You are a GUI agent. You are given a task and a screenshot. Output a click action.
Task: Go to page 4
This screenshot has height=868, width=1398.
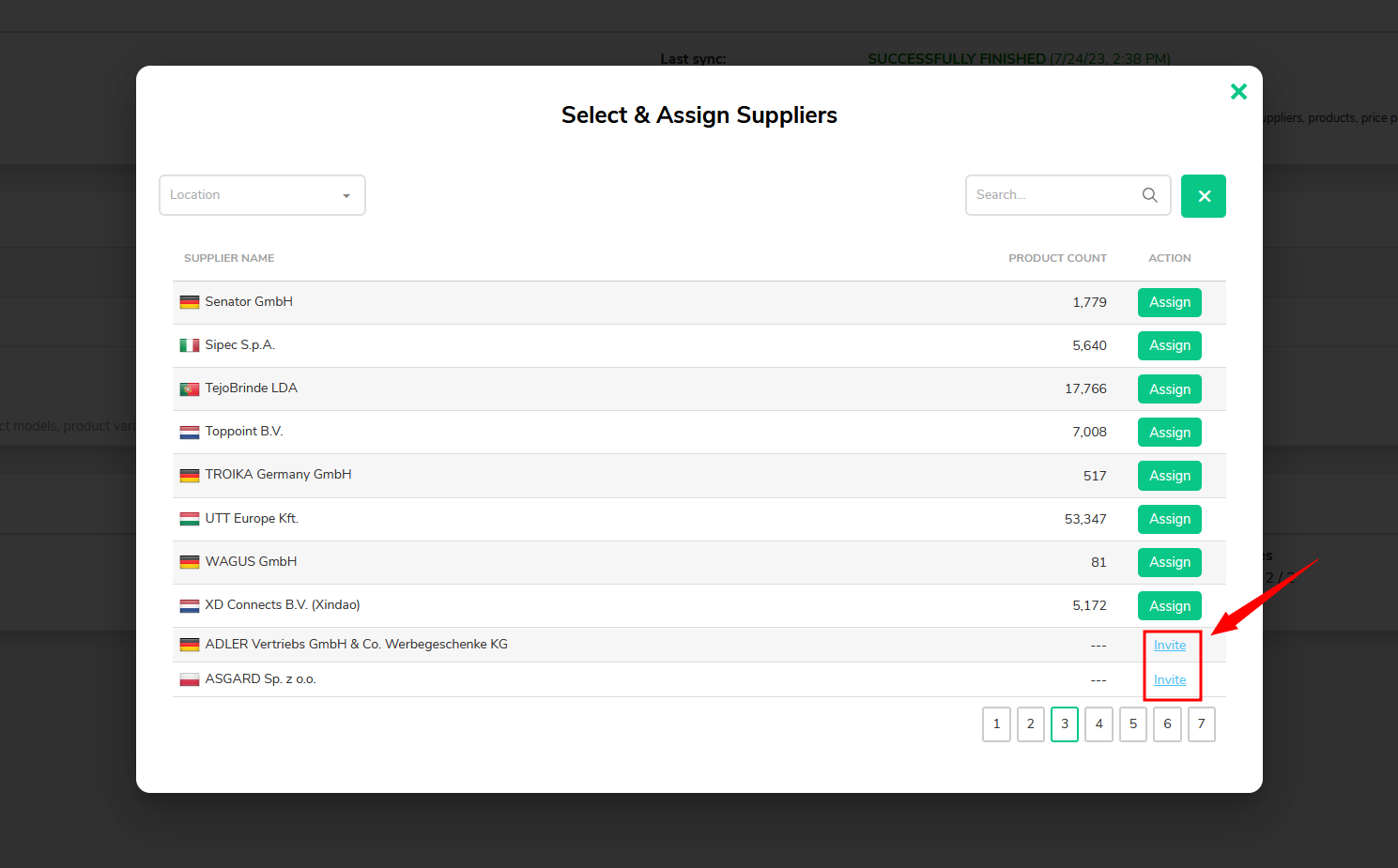(x=1098, y=724)
